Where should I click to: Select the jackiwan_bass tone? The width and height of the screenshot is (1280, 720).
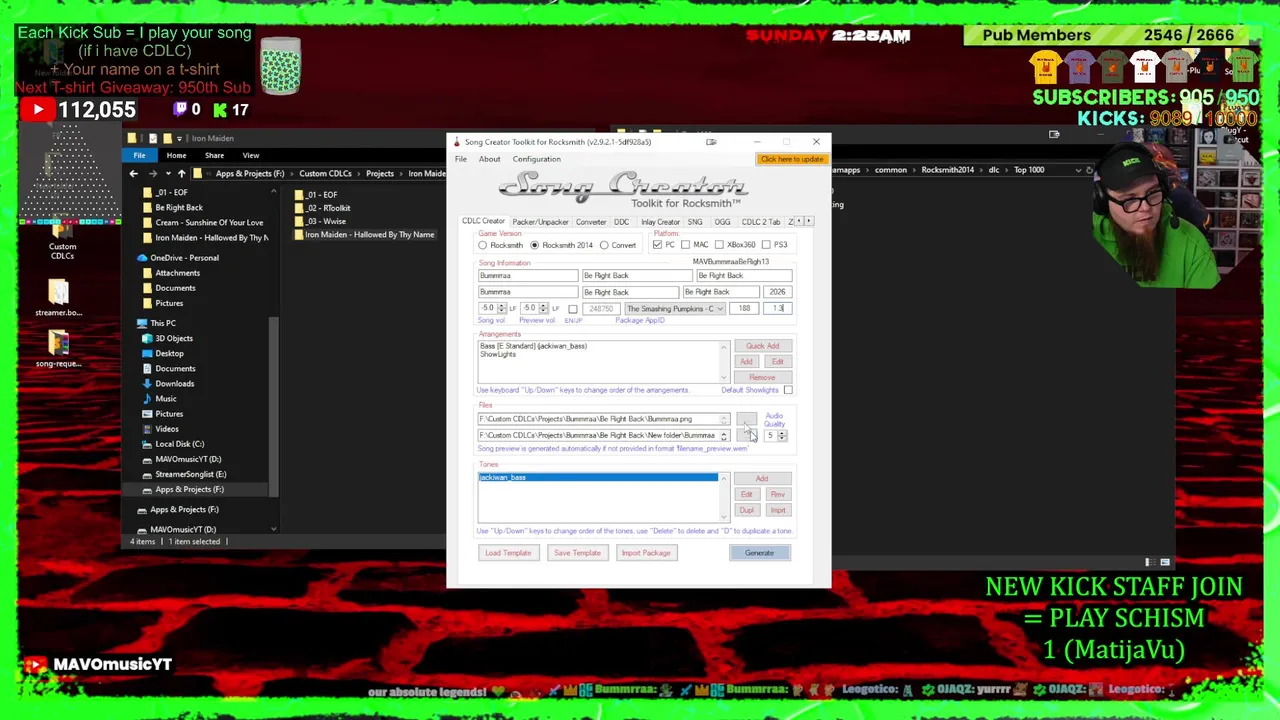pyautogui.click(x=598, y=478)
